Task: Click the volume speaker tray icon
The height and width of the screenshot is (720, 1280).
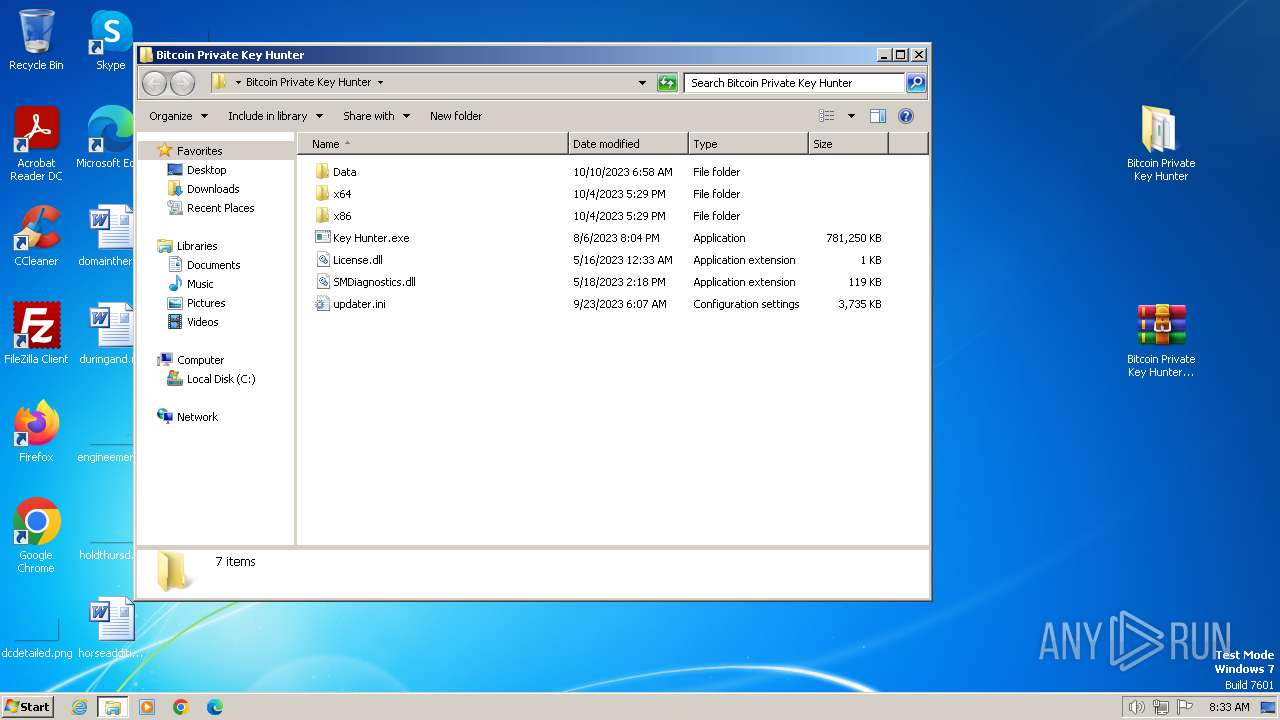Action: (1136, 707)
